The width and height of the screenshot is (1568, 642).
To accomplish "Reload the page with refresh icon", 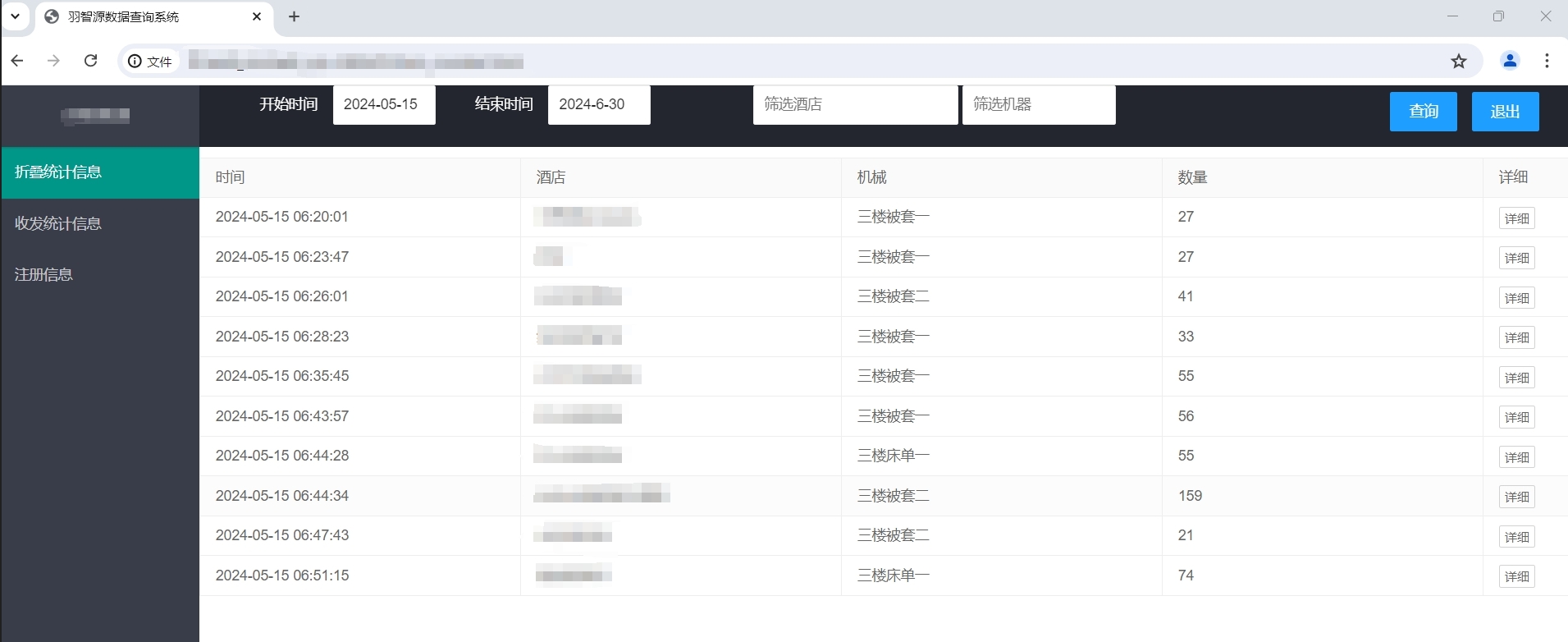I will click(91, 61).
